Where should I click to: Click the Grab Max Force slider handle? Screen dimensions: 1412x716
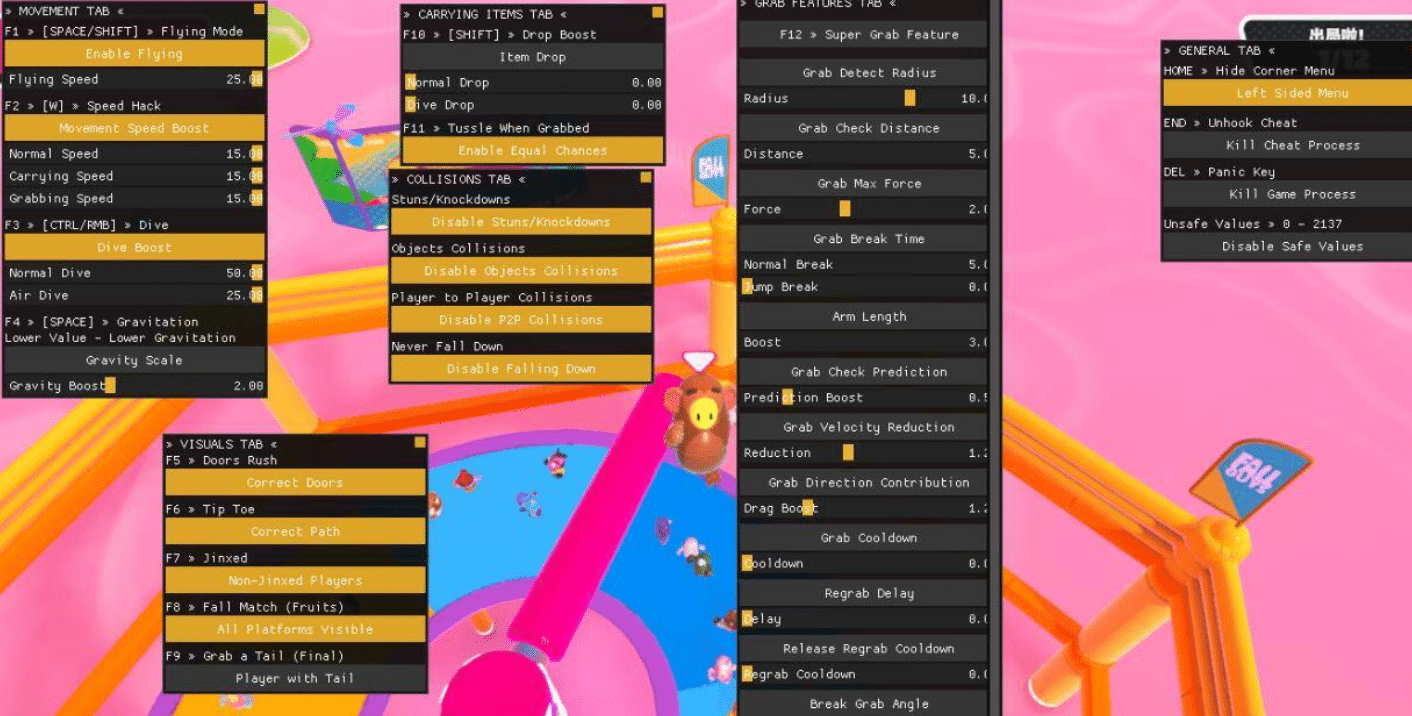point(845,209)
